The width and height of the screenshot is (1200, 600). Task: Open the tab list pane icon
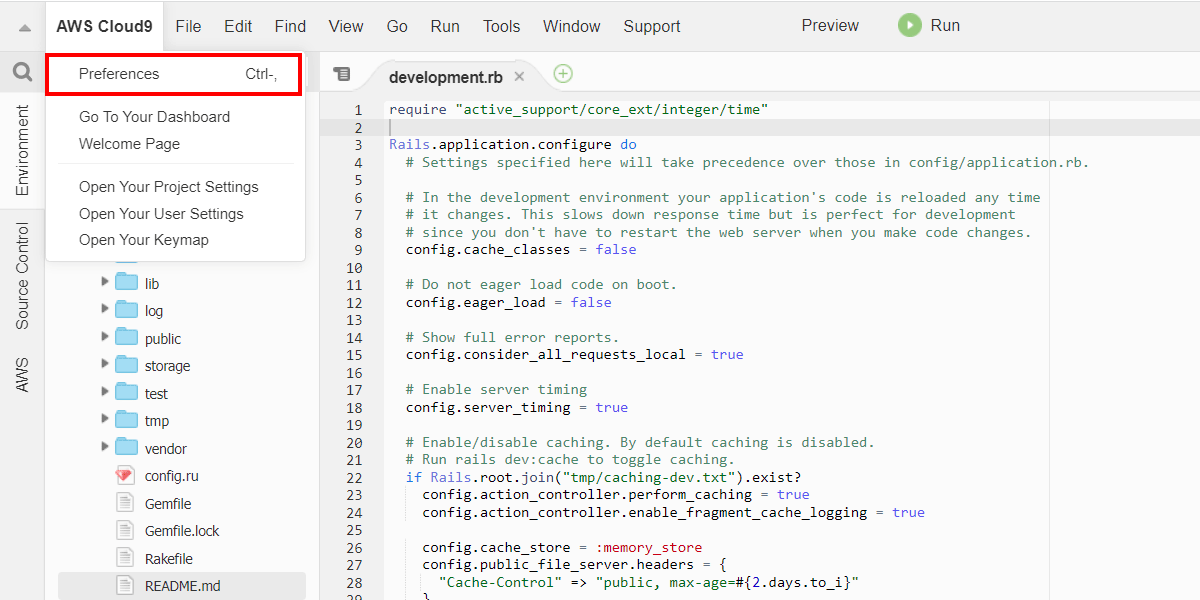click(342, 74)
